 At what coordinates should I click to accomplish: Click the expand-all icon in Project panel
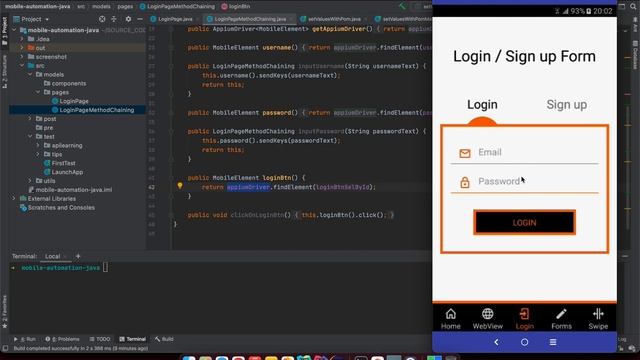point(114,19)
